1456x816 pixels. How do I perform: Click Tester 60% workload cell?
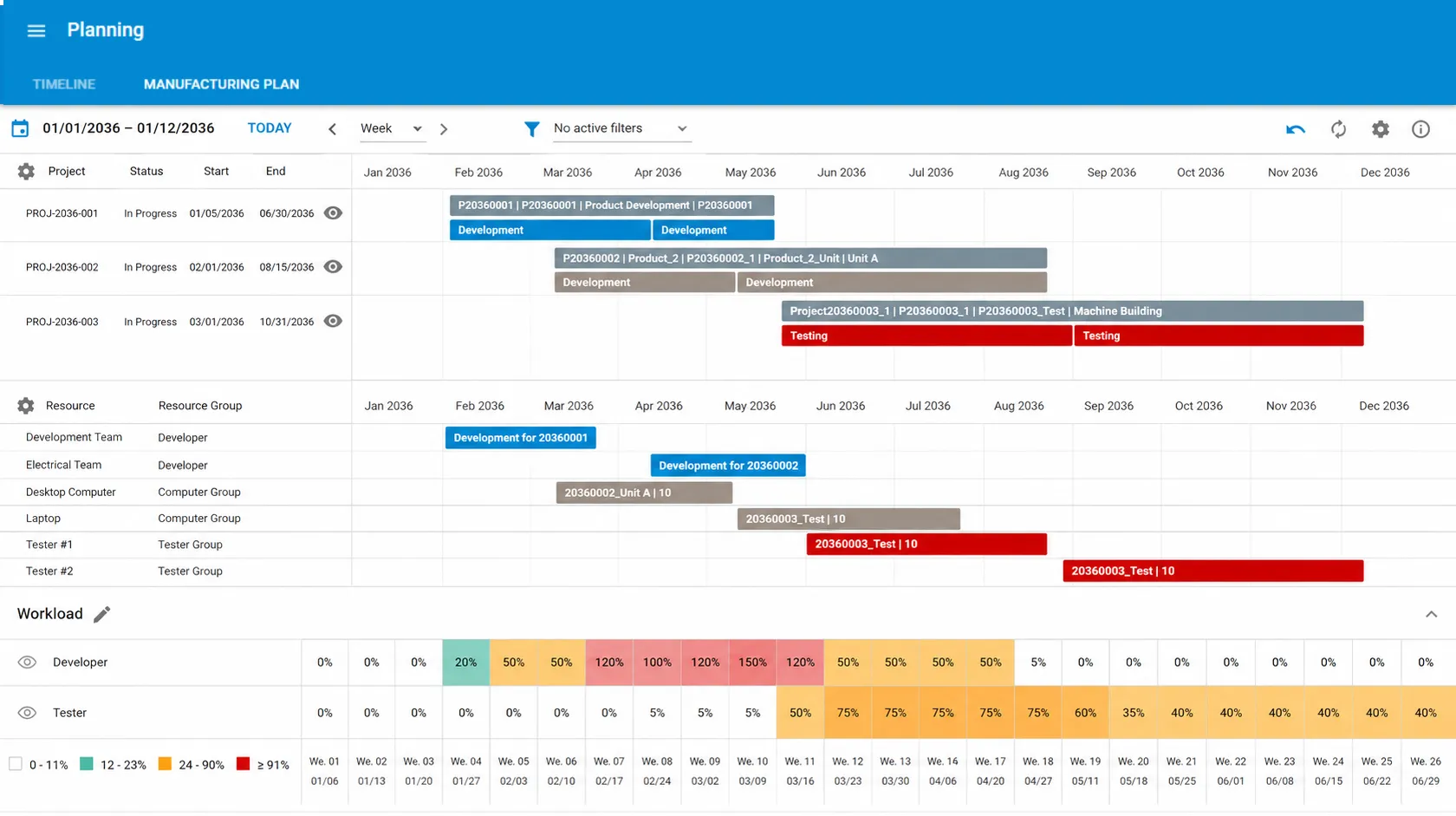1085,713
